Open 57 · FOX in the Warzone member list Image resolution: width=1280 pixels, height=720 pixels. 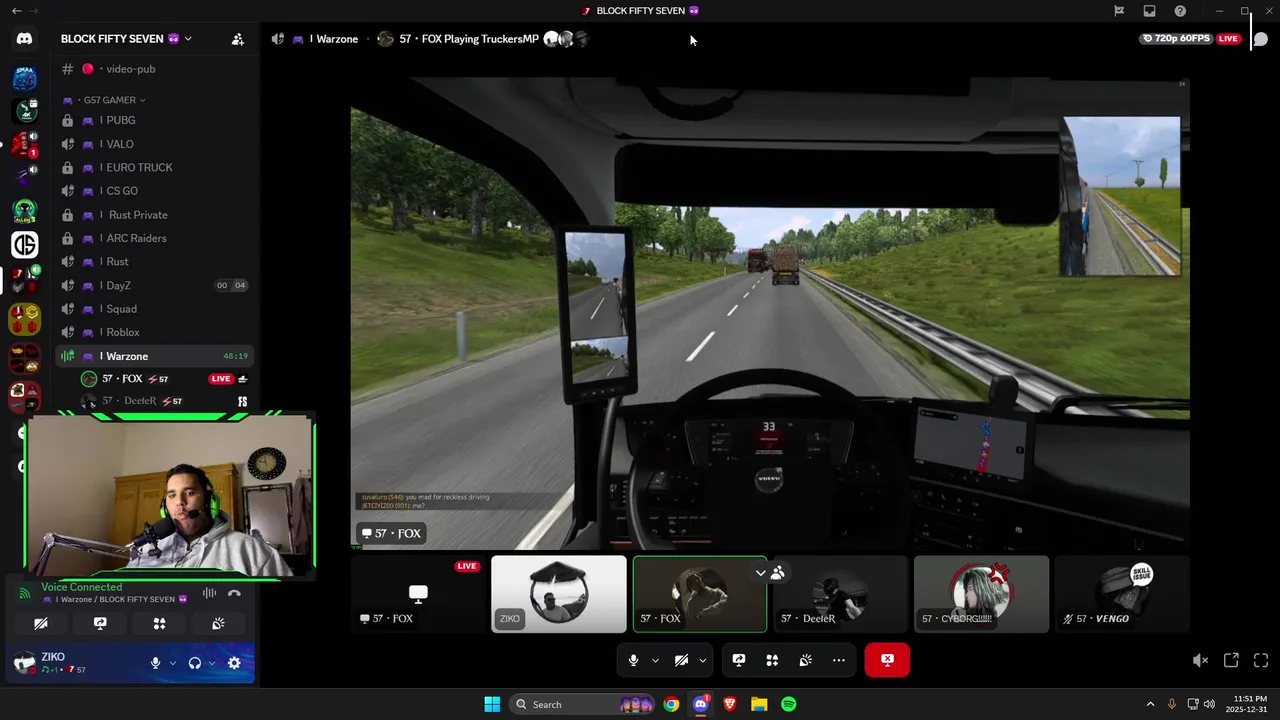click(x=165, y=379)
